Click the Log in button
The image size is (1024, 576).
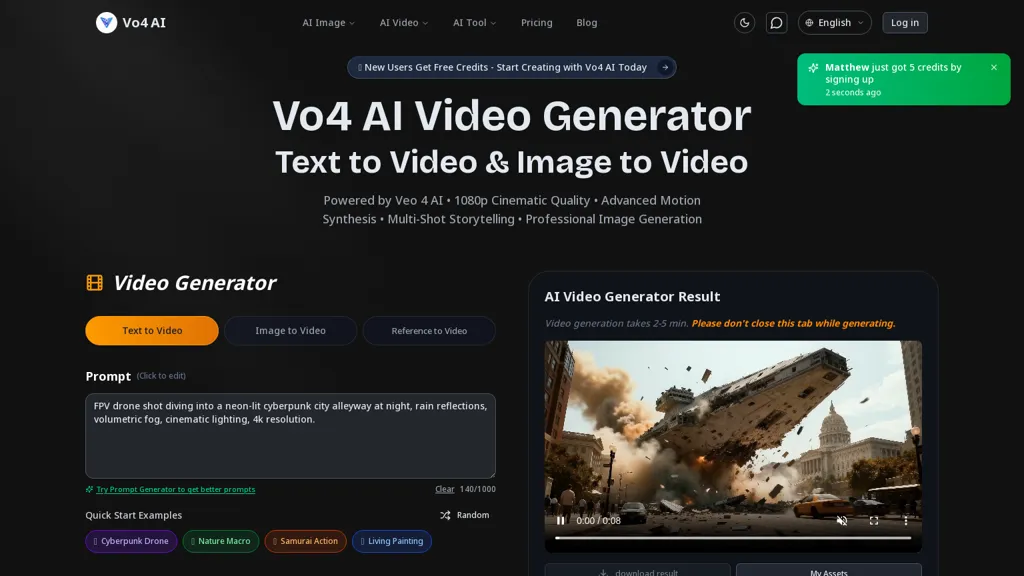904,23
